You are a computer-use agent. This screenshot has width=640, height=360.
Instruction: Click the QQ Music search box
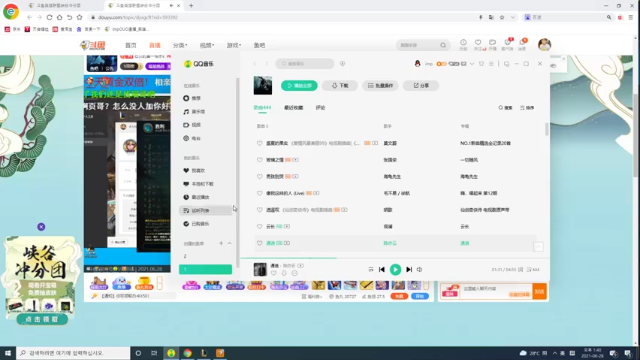click(x=305, y=64)
